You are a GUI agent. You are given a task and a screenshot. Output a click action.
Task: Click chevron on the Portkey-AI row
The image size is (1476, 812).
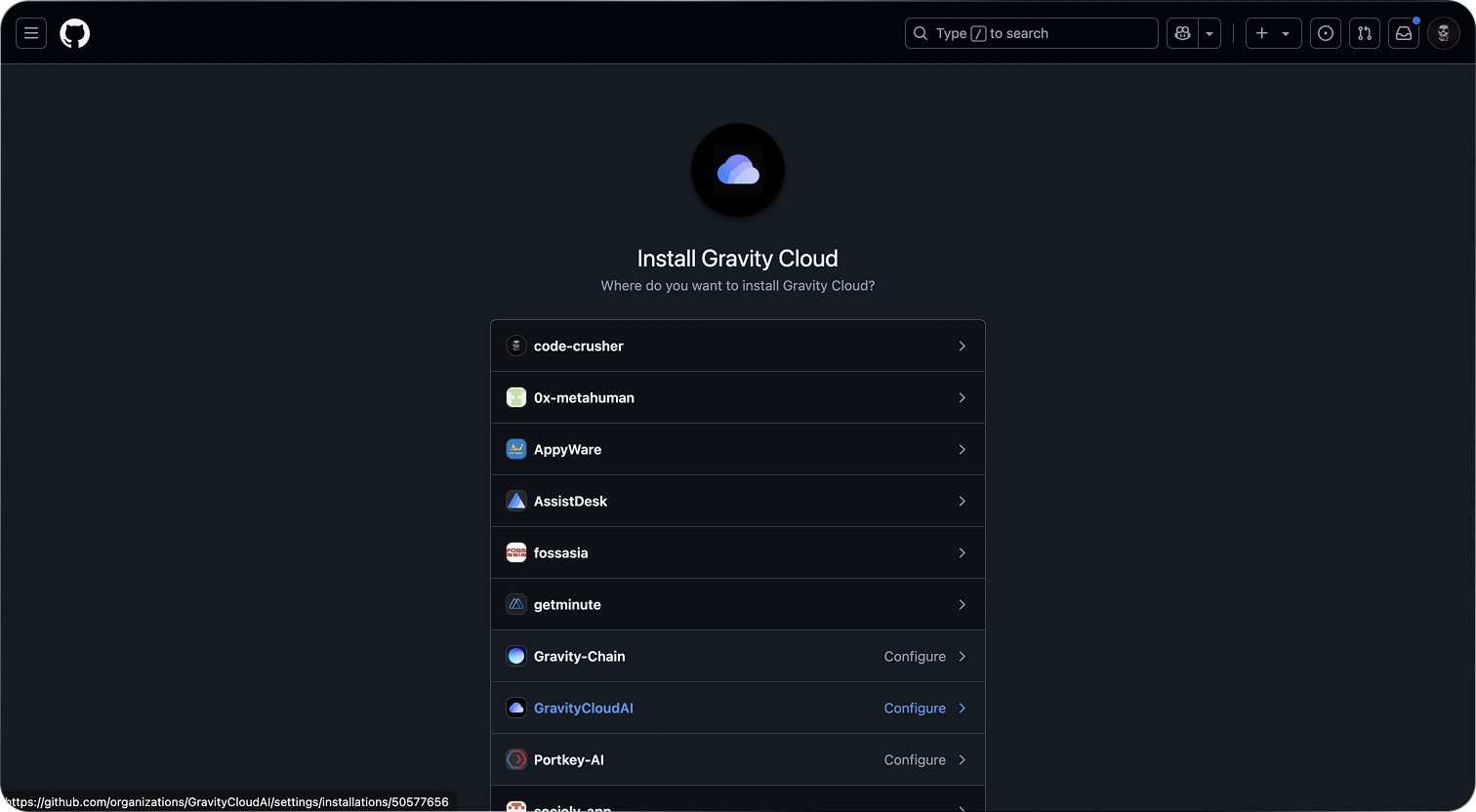tap(962, 759)
